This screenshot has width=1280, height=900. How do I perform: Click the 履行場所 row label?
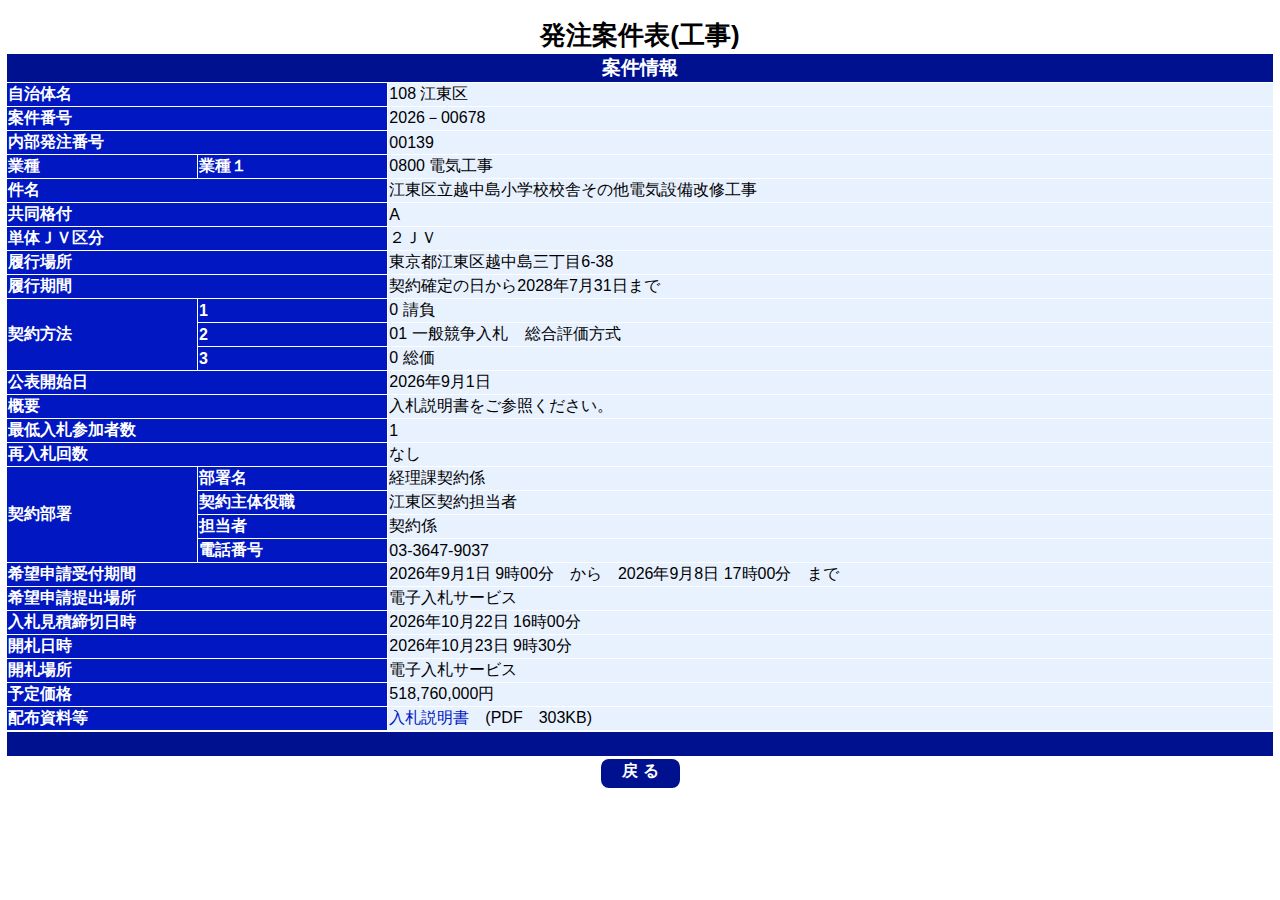click(197, 262)
